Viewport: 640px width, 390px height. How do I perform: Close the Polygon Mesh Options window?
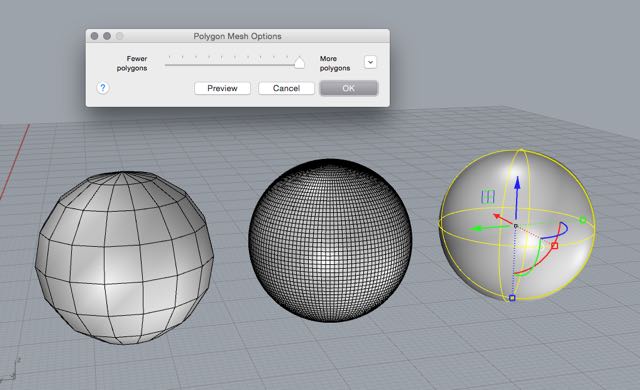coord(94,36)
